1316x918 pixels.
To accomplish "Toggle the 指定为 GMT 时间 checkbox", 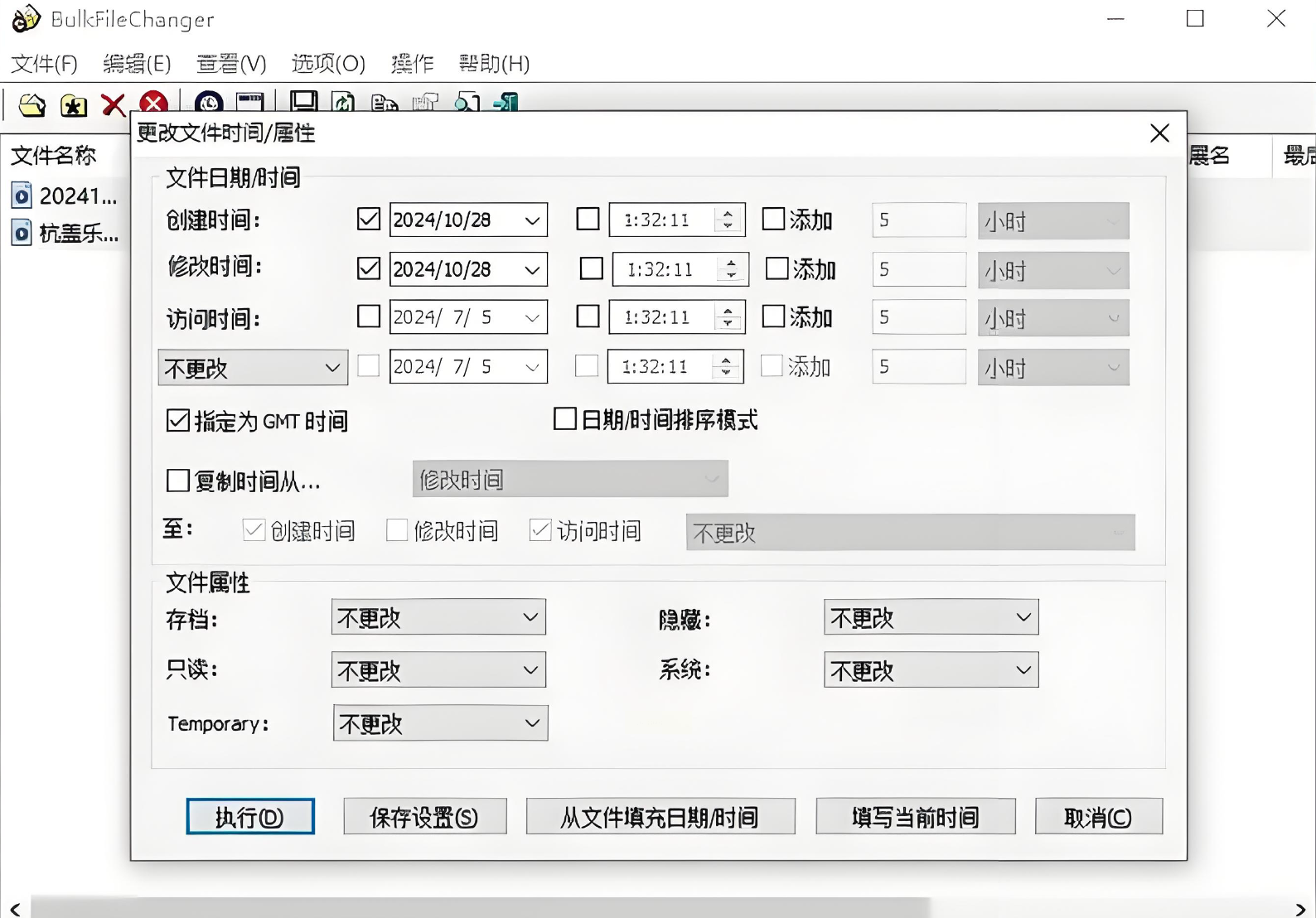I will click(178, 421).
